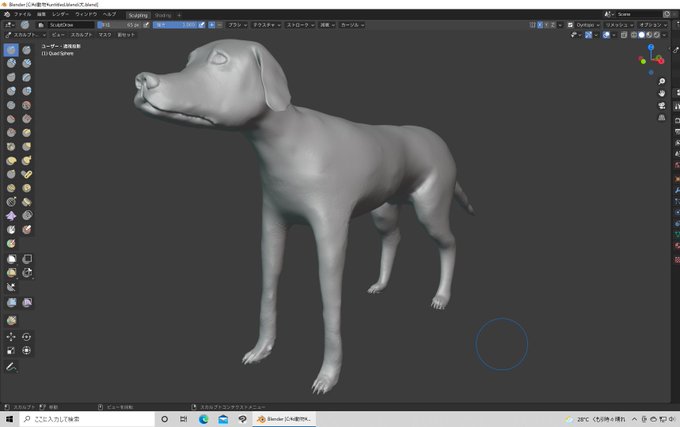
Task: Select the Annotate pencil tool
Action: click(11, 367)
